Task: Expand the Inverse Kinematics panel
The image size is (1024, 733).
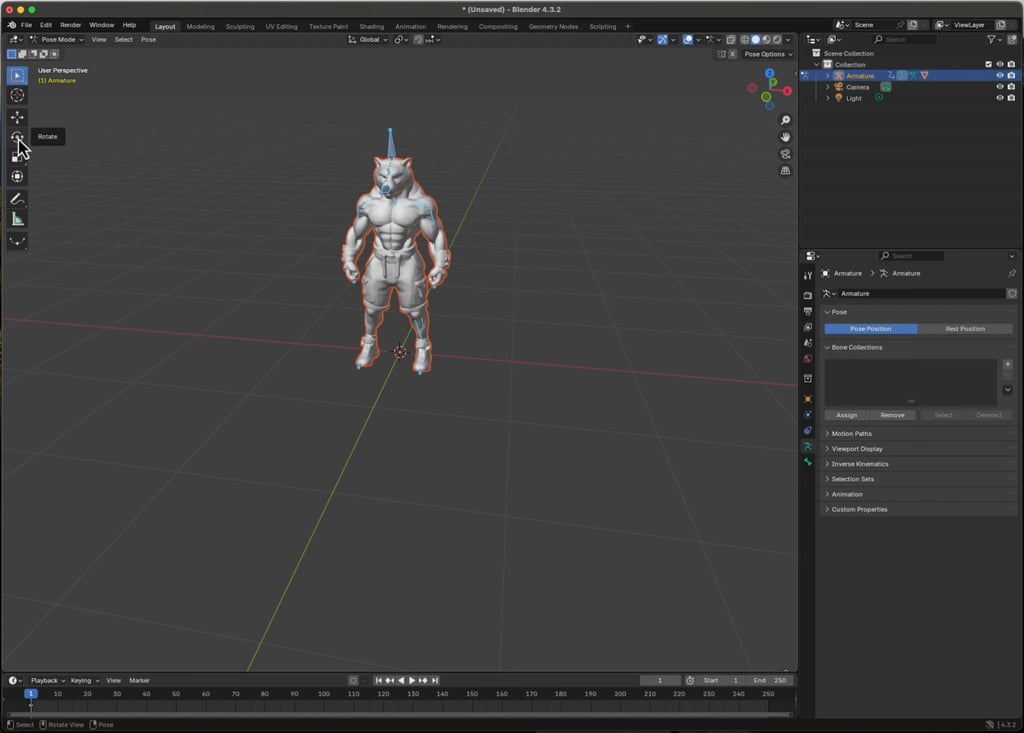Action: [860, 463]
